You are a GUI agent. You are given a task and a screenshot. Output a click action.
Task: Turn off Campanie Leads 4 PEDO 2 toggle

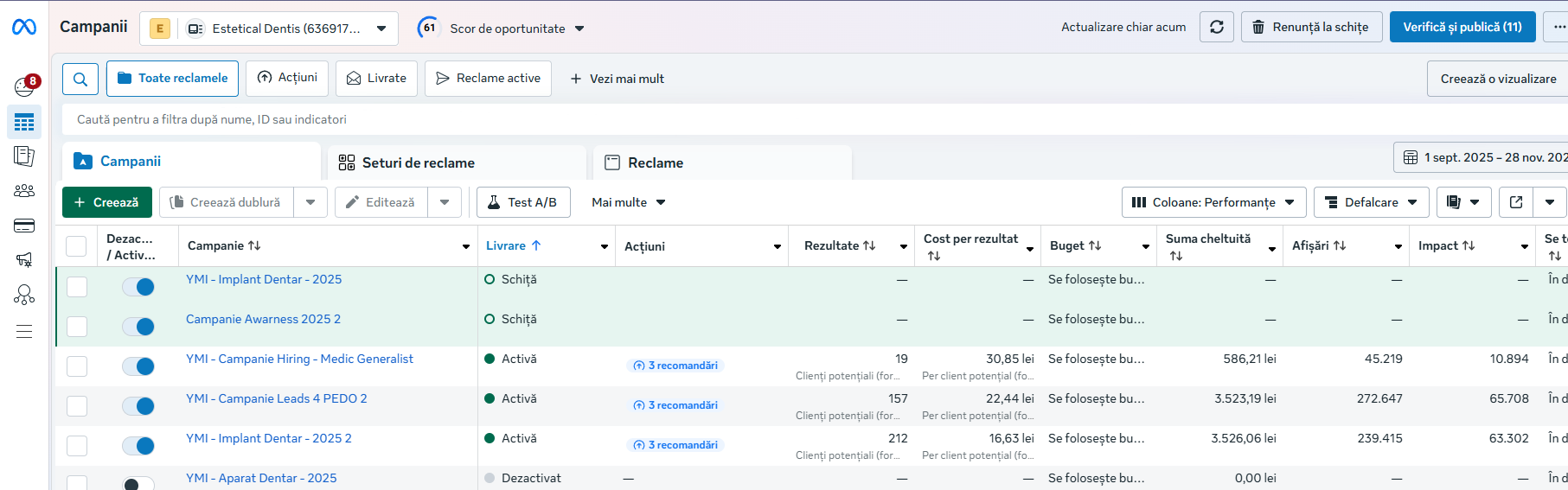[138, 406]
